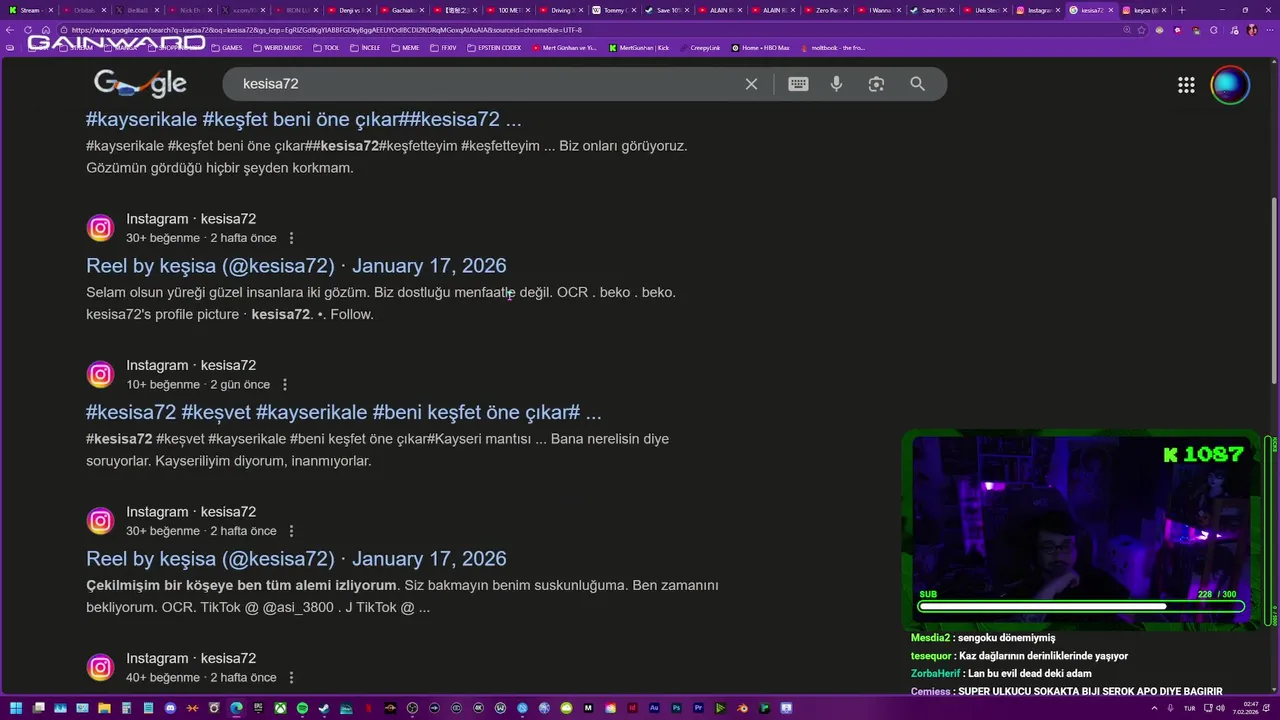Open the TOOL bookmarks folder
The image size is (1280, 720).
pos(326,48)
